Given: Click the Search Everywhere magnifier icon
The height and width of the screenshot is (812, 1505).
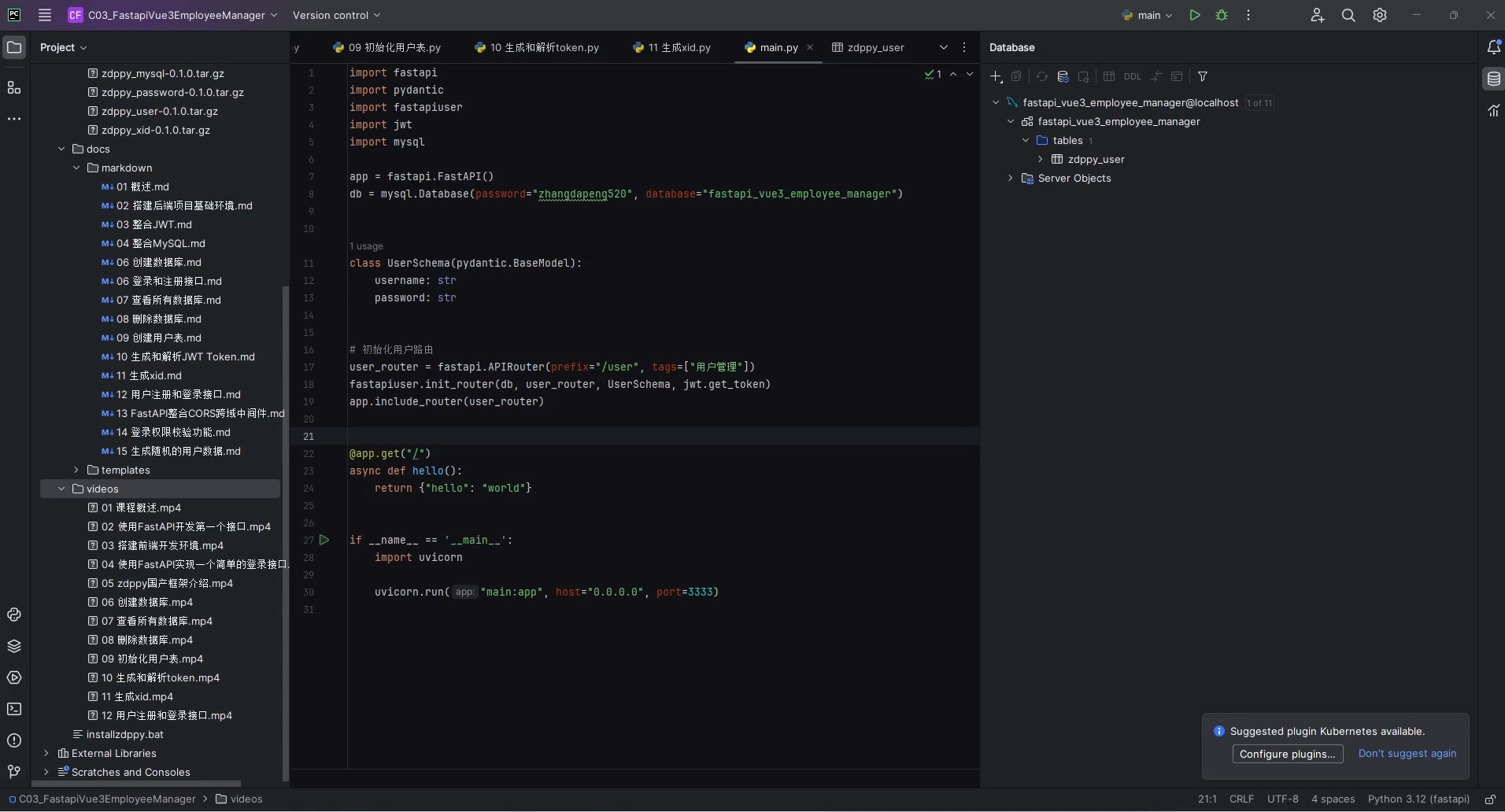Looking at the screenshot, I should pyautogui.click(x=1348, y=15).
